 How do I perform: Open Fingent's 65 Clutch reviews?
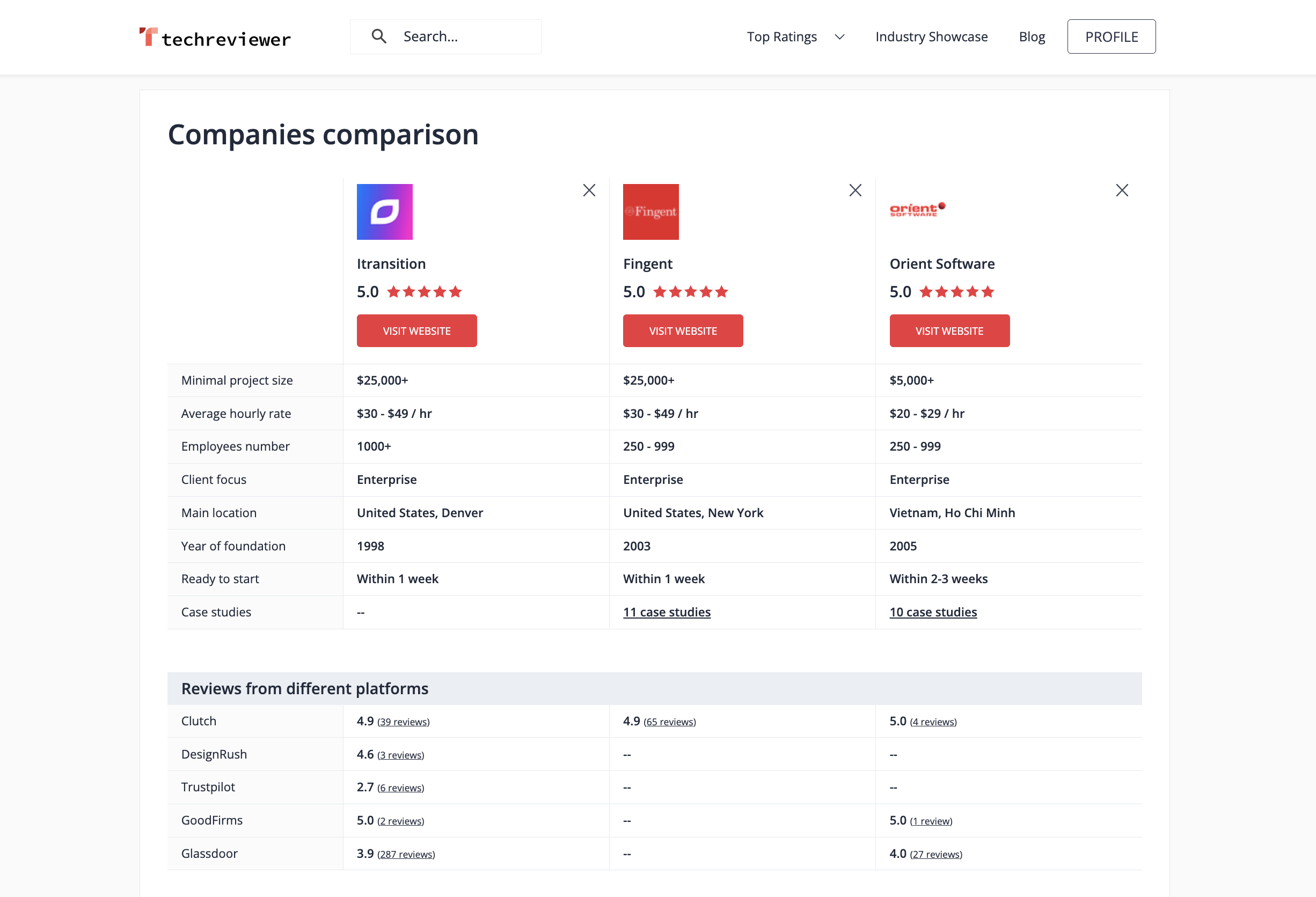coord(669,722)
